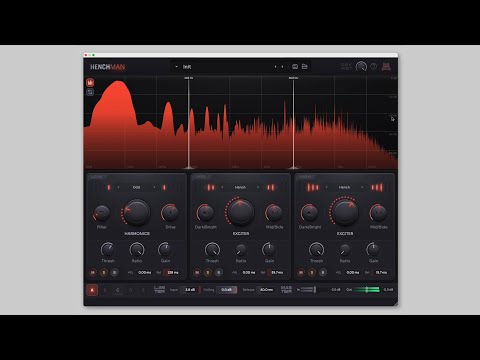Viewport: 480px width, 360px height.
Task: Click the limiter Input value field
Action: coord(190,290)
